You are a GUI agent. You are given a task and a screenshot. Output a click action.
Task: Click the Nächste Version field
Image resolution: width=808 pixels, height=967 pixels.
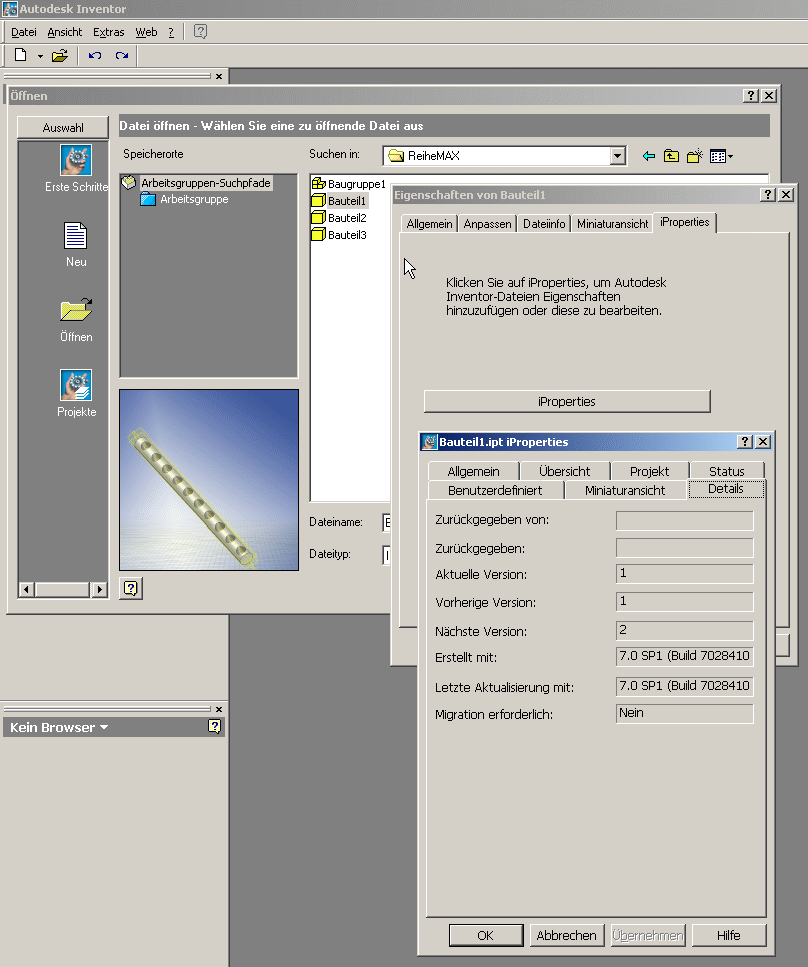point(685,630)
